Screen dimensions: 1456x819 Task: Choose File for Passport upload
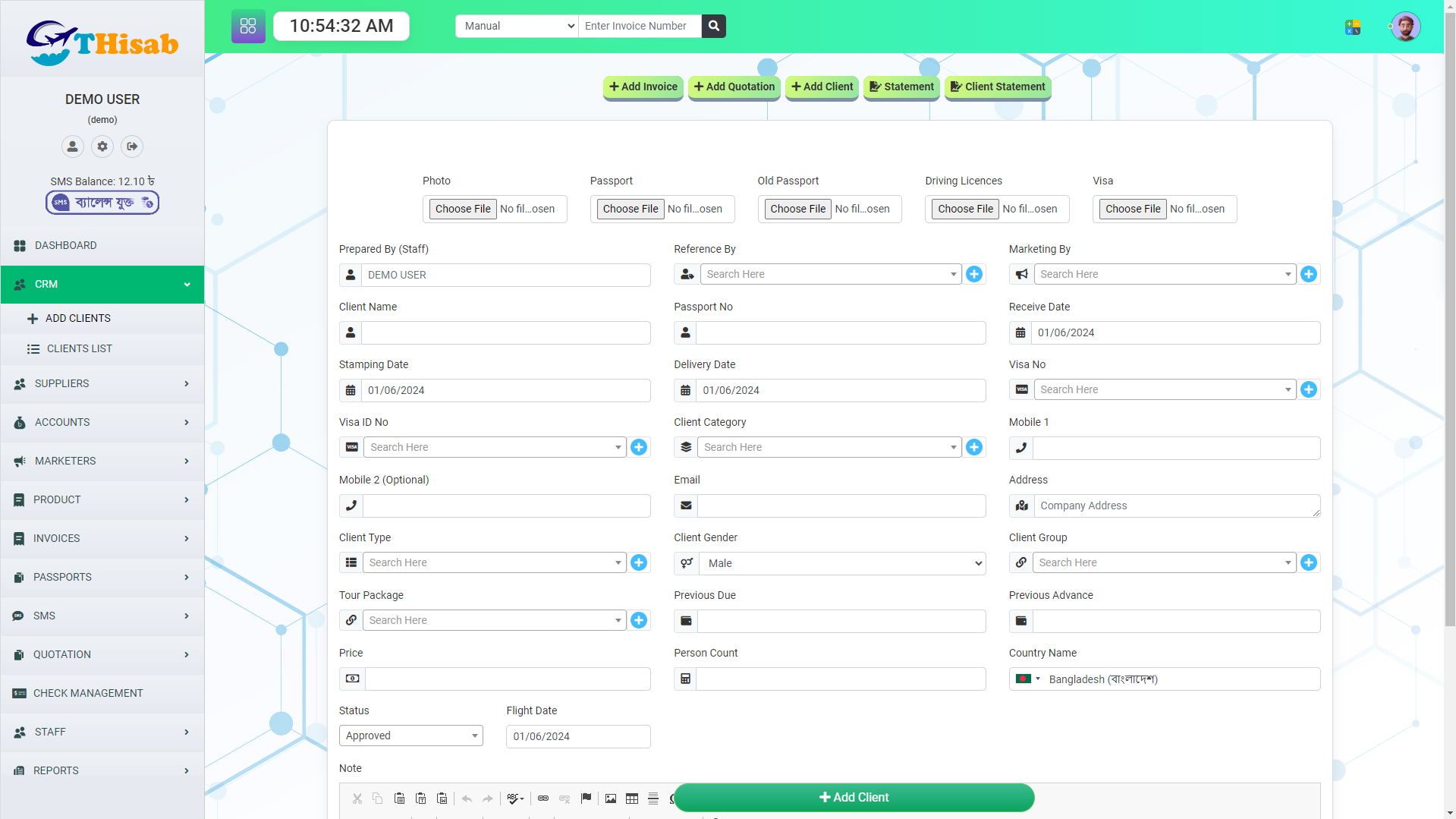(x=631, y=209)
